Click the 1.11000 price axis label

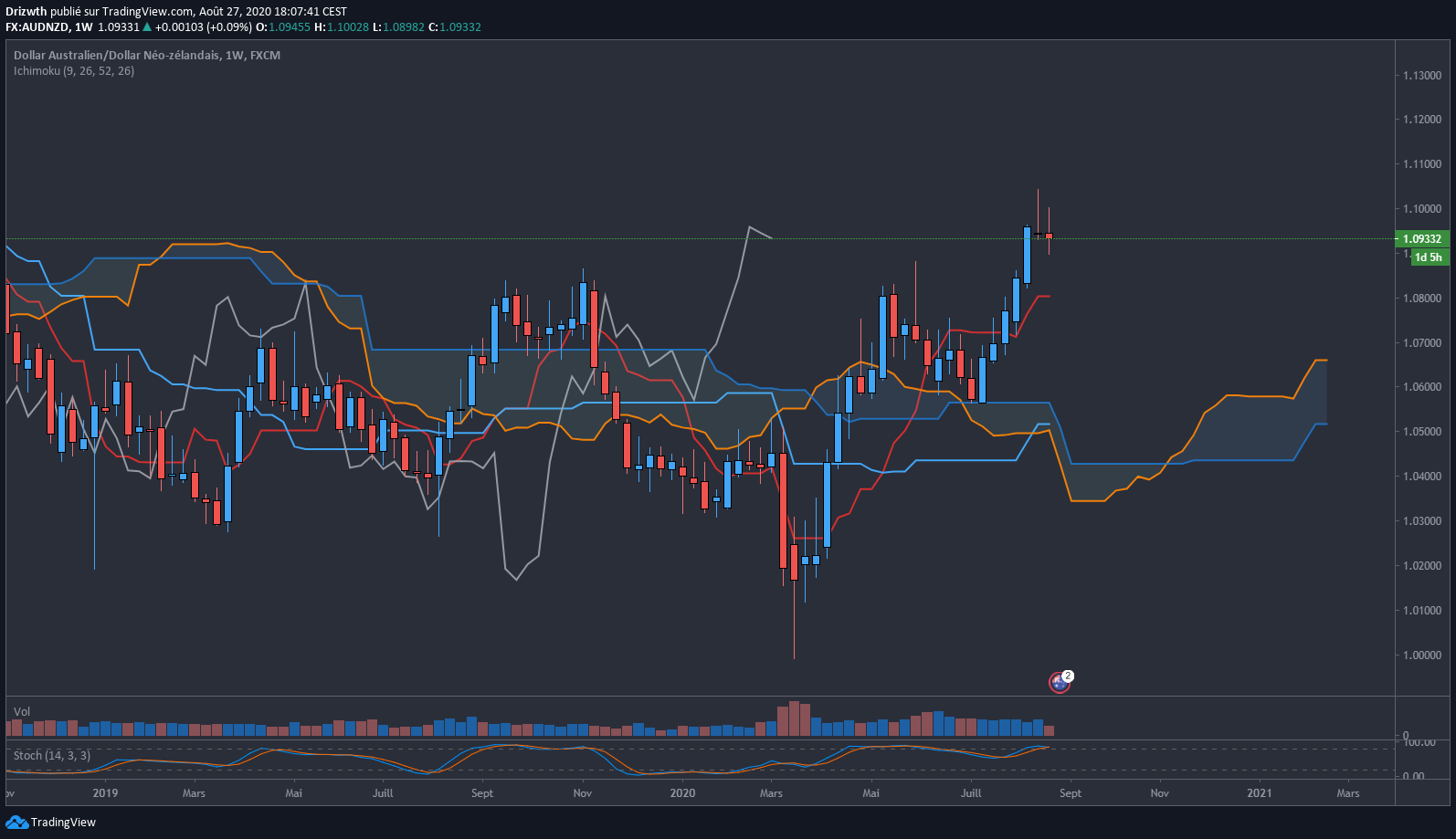point(1422,164)
